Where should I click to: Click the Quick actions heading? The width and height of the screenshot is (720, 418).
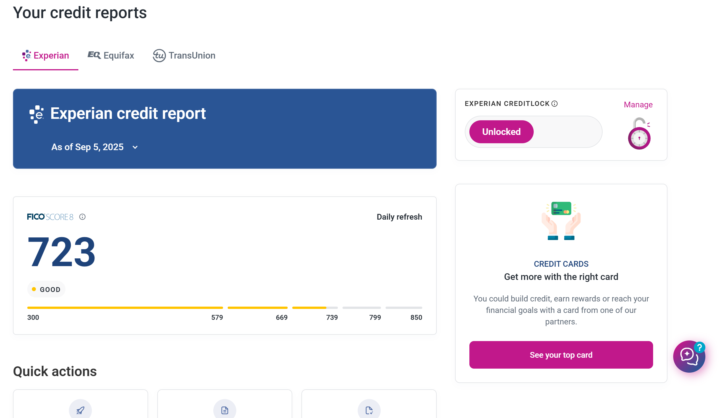click(55, 371)
